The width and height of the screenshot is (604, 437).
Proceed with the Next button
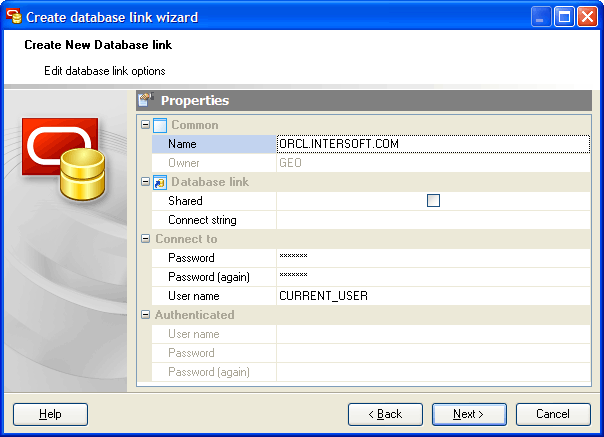pos(469,414)
